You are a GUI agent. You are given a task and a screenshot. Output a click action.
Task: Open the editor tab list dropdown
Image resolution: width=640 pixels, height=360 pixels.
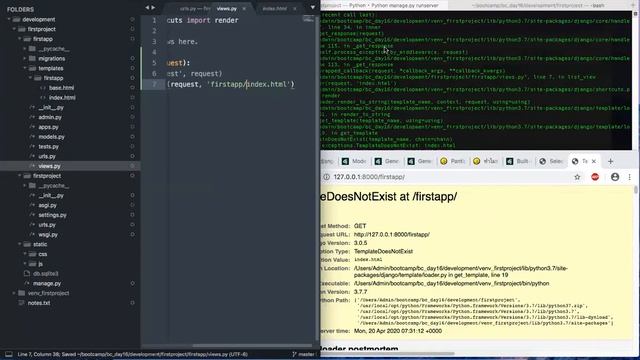[313, 7]
